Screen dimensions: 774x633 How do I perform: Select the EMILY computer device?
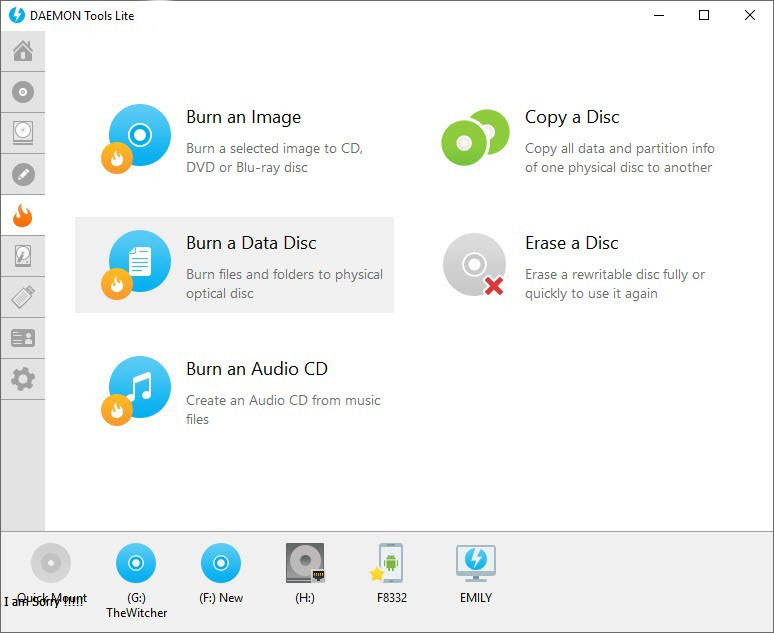pos(476,563)
